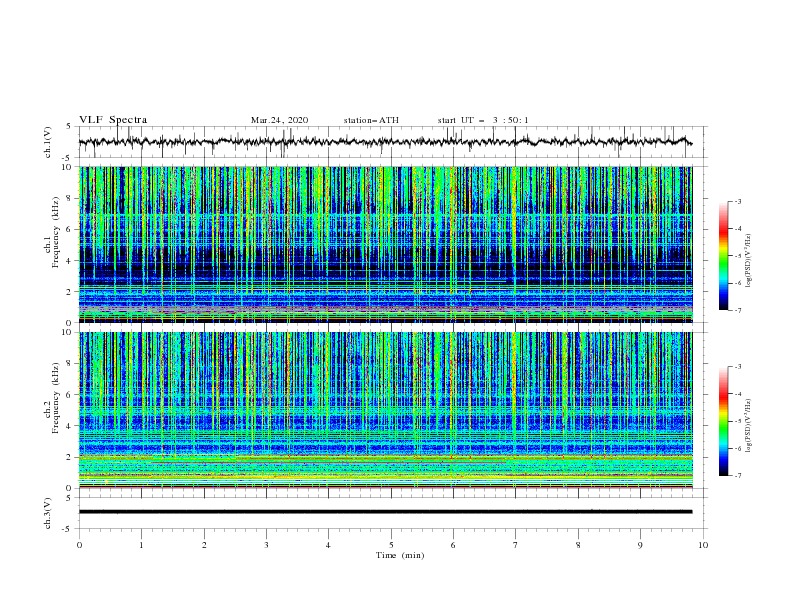Click the "9" minute tick label
Image resolution: width=792 pixels, height=612 pixels.
pyautogui.click(x=640, y=545)
